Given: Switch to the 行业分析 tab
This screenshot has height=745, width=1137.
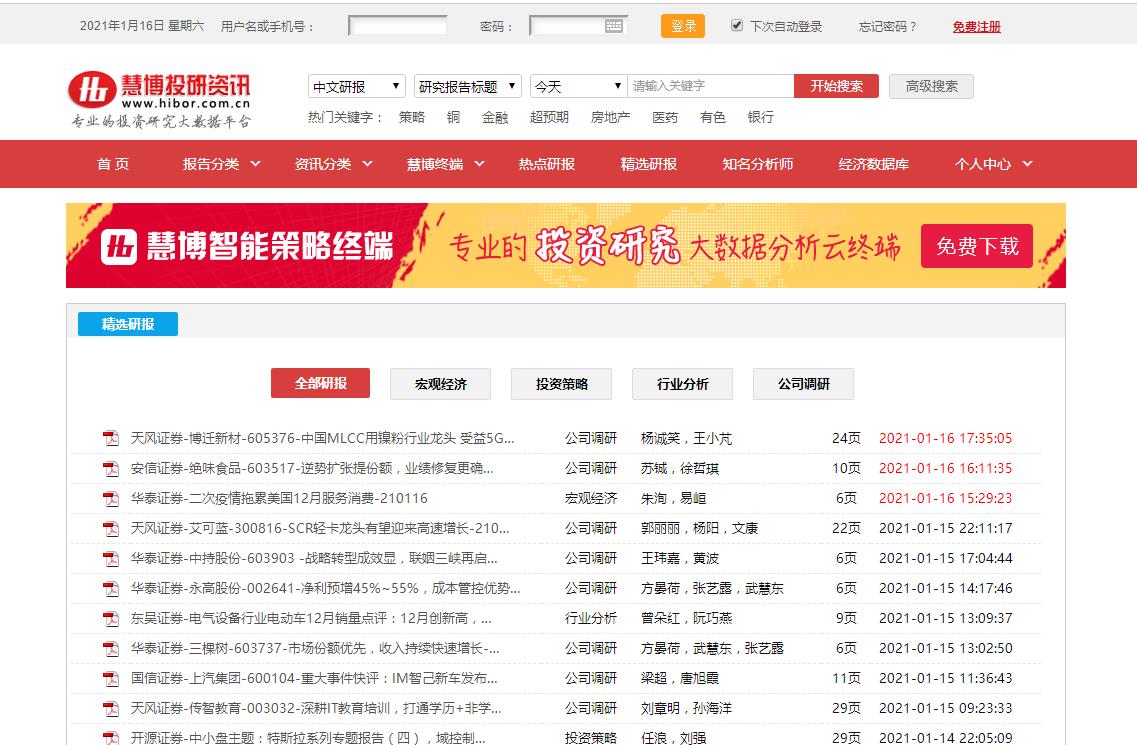Looking at the screenshot, I should (x=681, y=383).
